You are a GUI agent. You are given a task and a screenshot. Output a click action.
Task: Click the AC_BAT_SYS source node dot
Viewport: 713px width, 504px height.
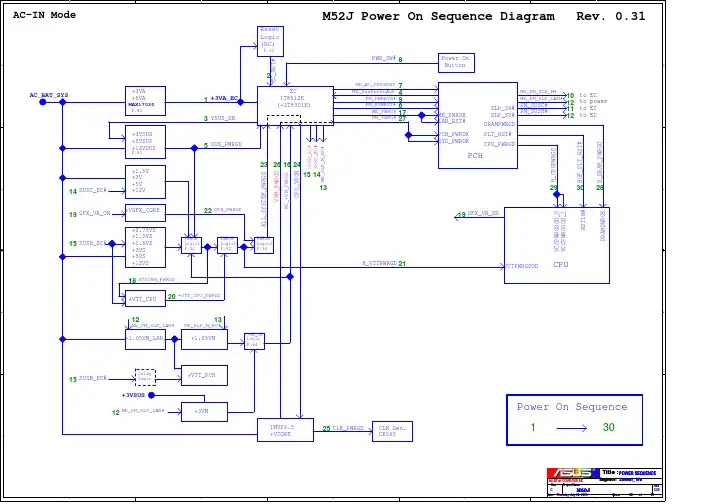coord(43,102)
